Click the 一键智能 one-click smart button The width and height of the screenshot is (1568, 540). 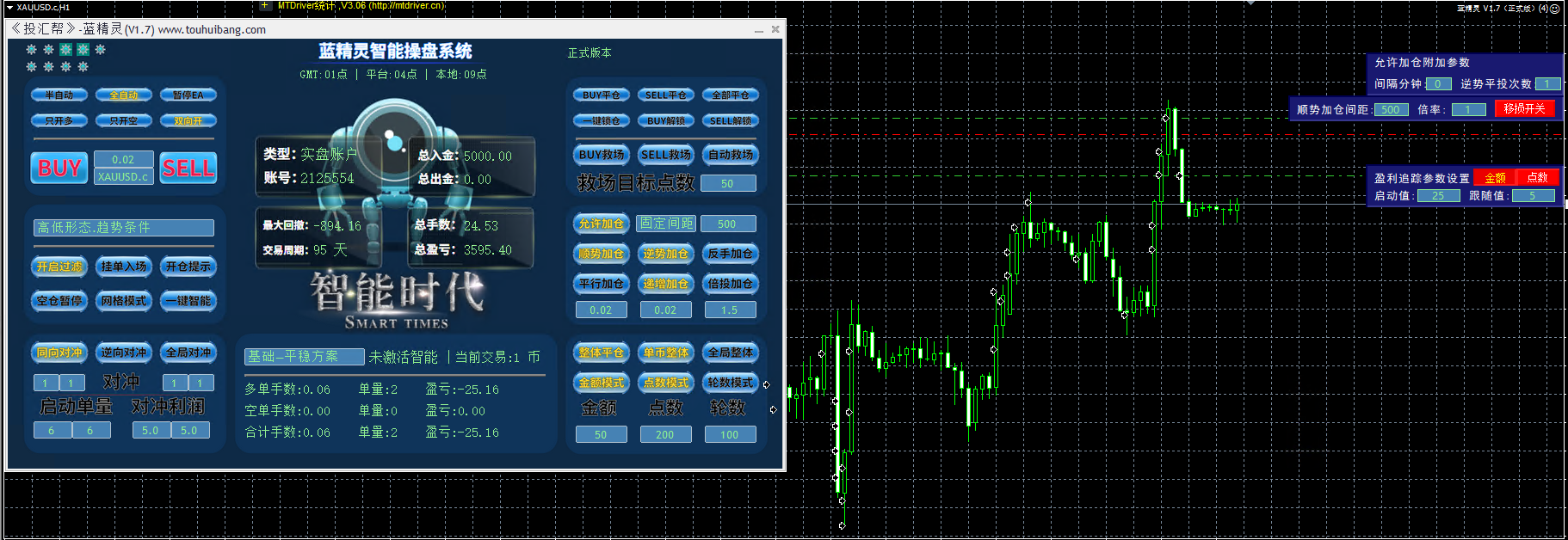(x=188, y=301)
